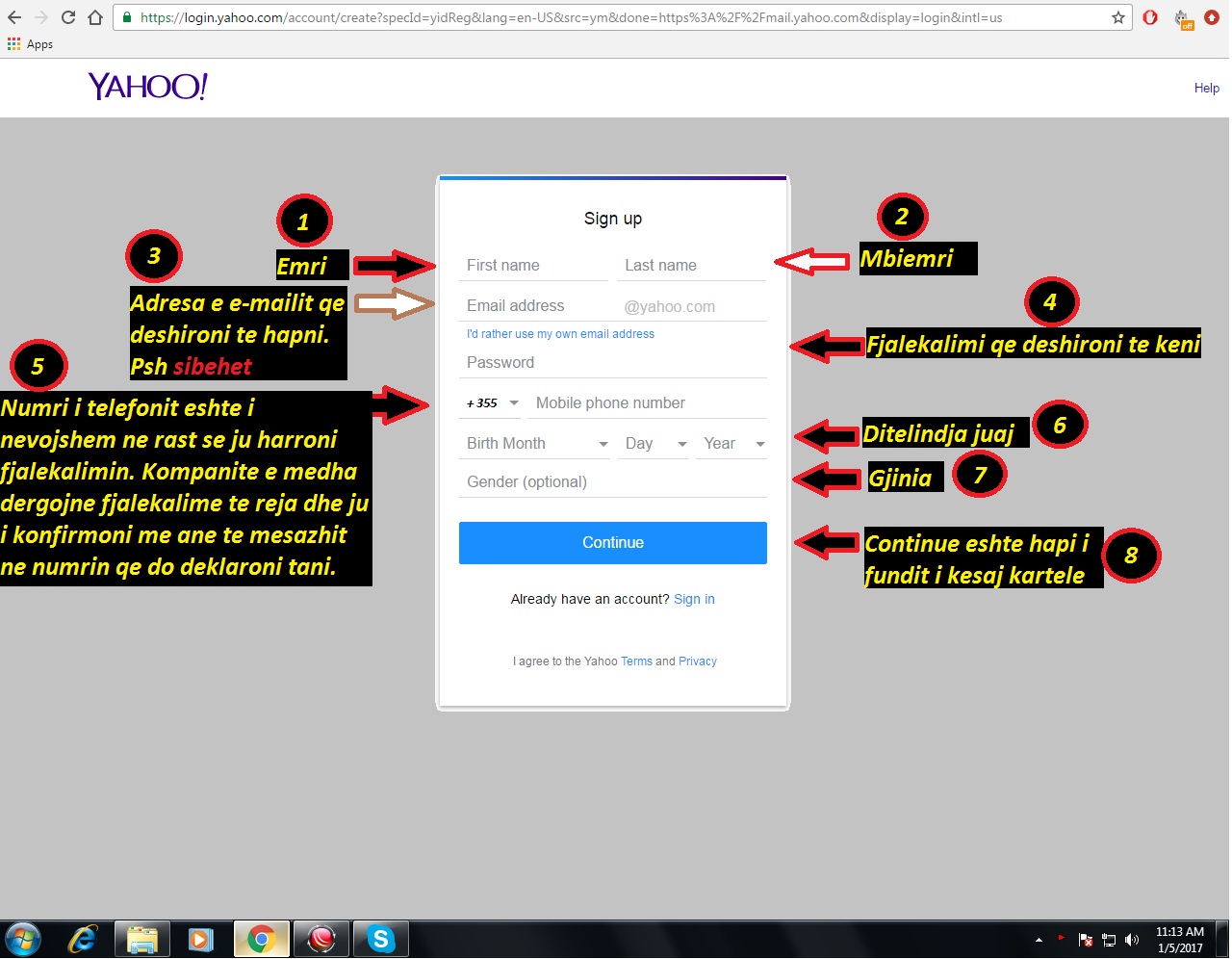Switch to Chrome in the taskbar
1232x959 pixels.
pyautogui.click(x=261, y=939)
